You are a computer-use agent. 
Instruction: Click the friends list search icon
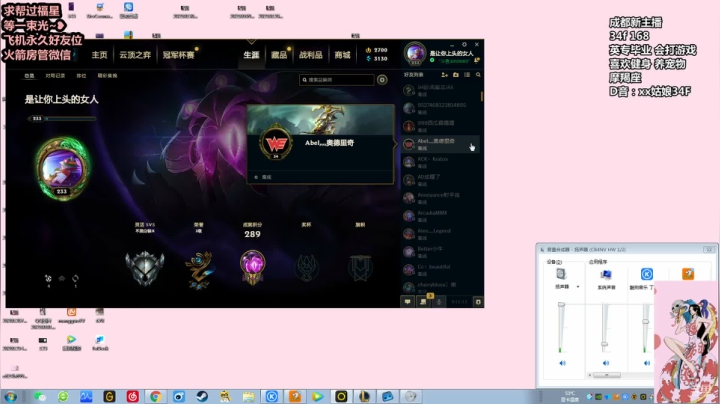(478, 75)
